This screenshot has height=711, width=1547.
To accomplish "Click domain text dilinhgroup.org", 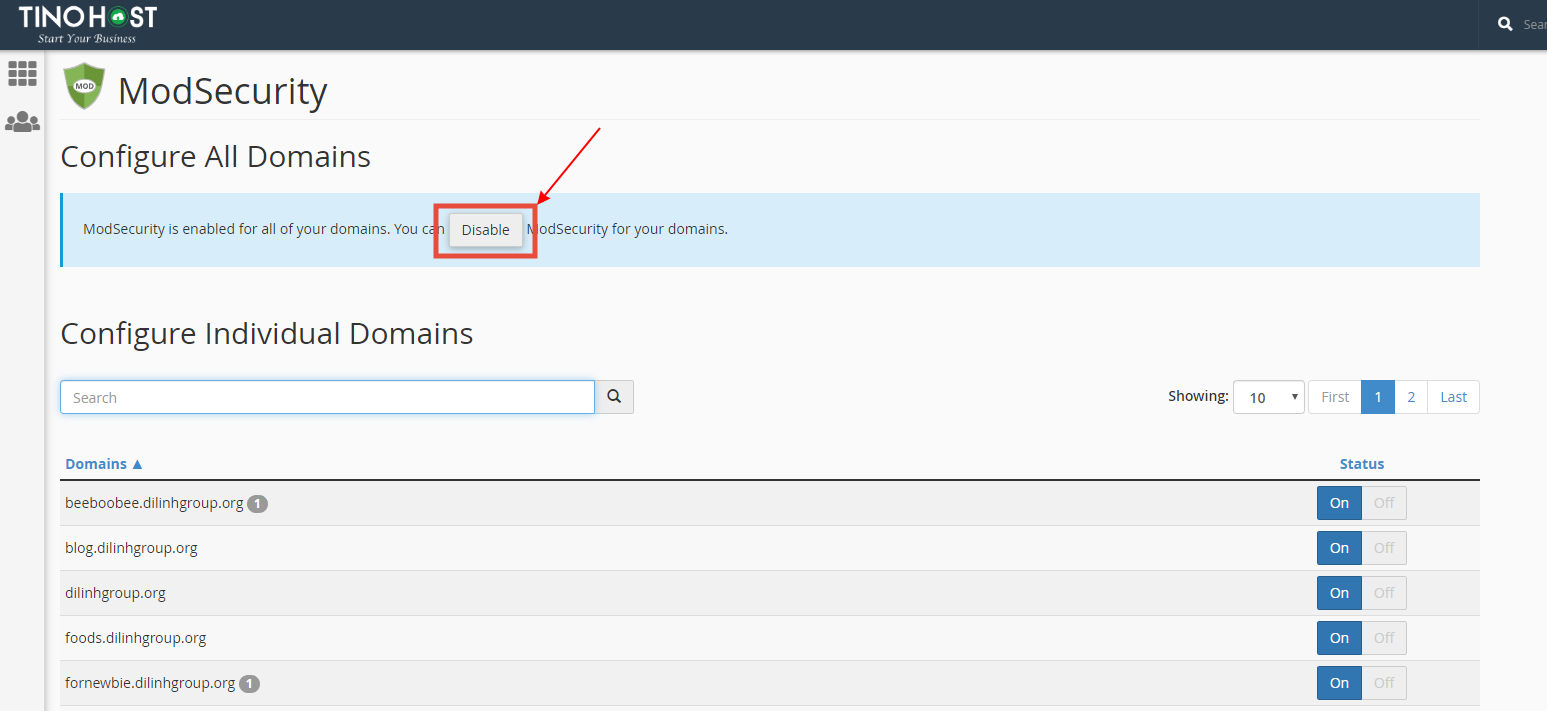I will [x=115, y=593].
